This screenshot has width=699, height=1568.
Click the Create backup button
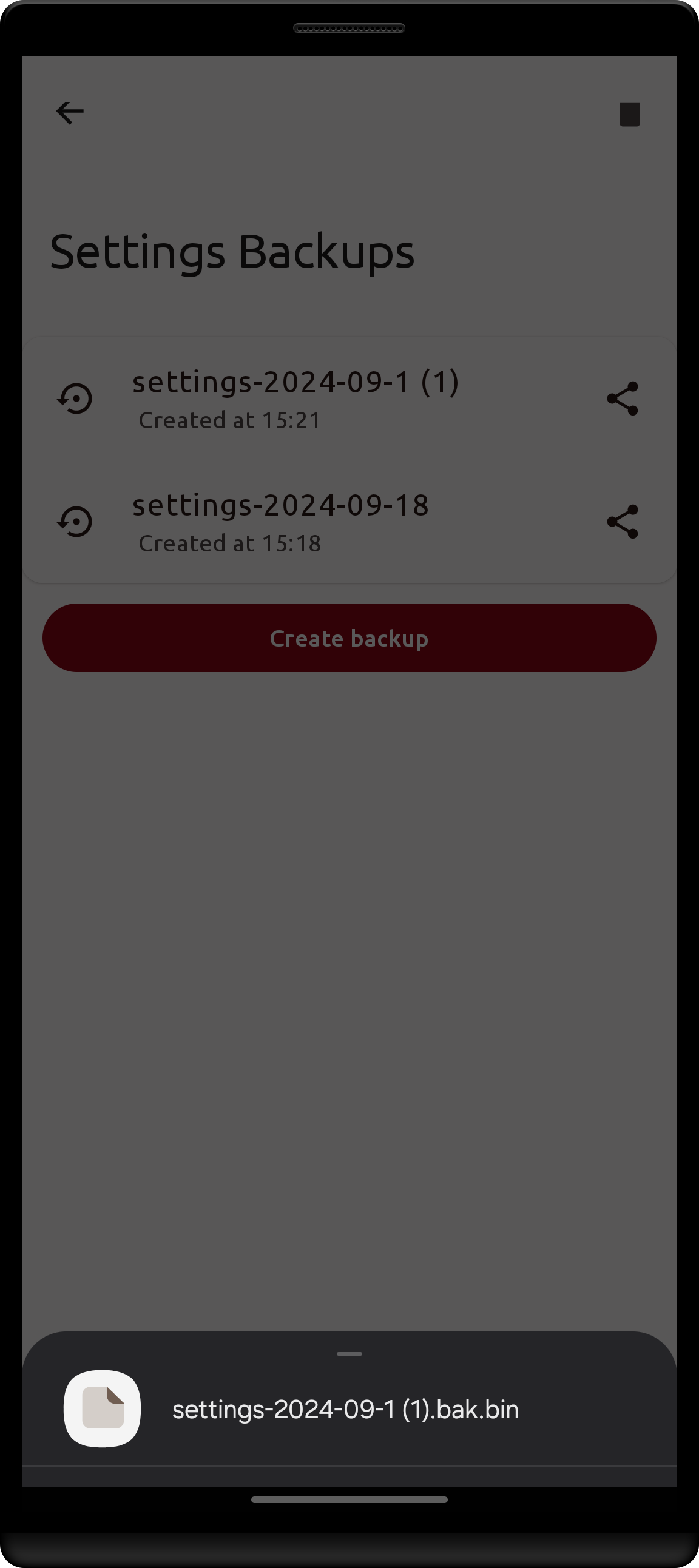pos(349,638)
